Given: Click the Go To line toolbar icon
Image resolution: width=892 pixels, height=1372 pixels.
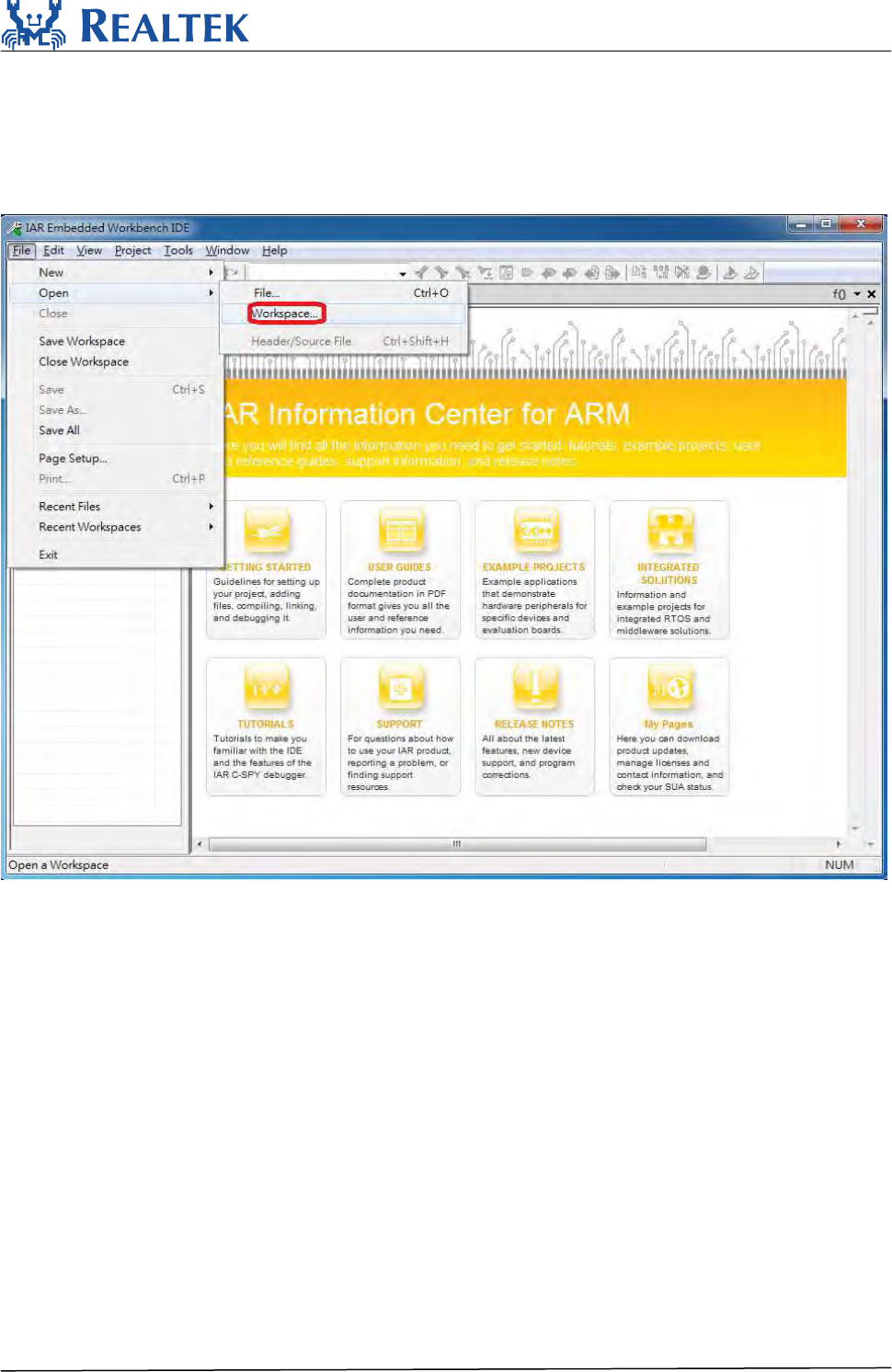Looking at the screenshot, I should coord(505,272).
